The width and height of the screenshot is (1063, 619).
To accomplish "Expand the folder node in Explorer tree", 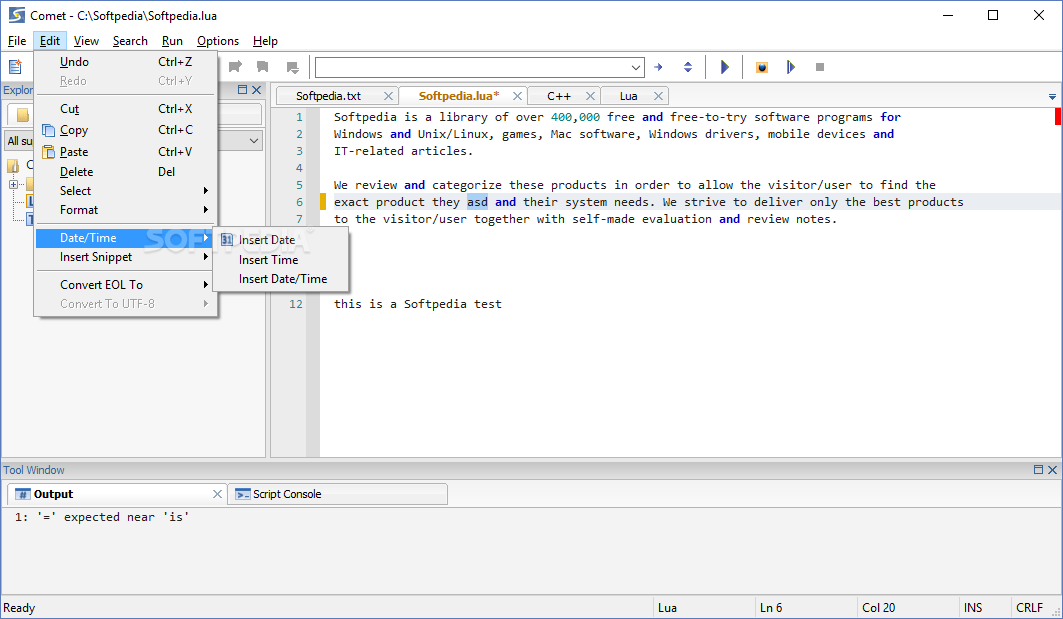I will coord(13,184).
